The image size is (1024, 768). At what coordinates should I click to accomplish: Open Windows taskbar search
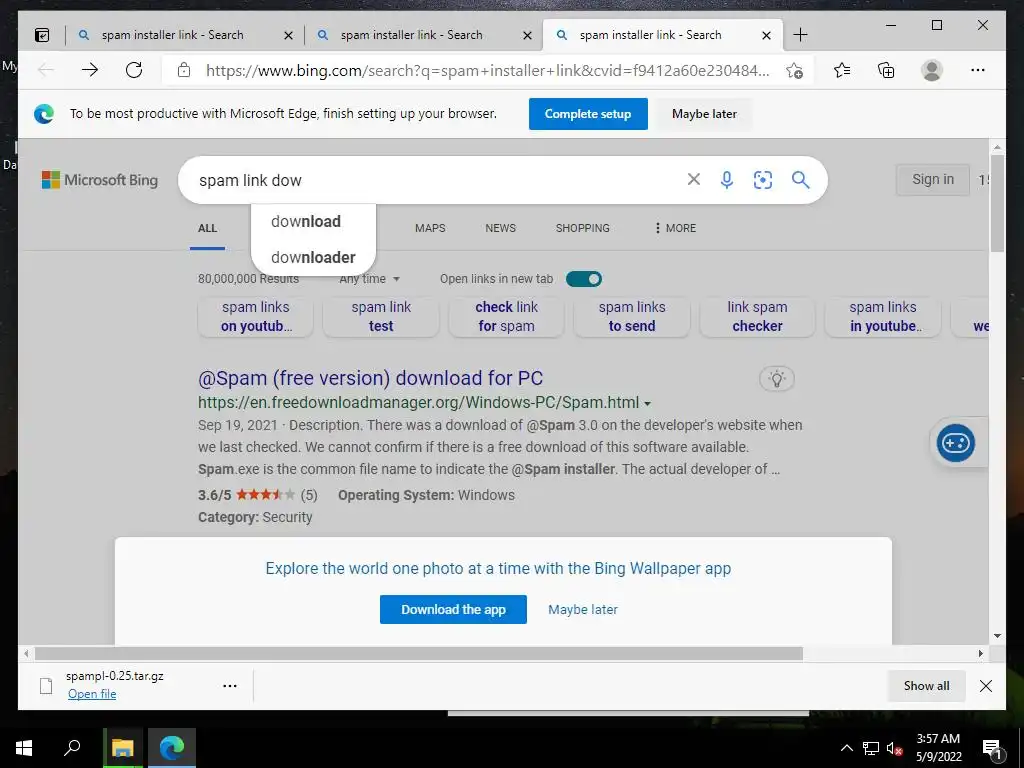(72, 748)
